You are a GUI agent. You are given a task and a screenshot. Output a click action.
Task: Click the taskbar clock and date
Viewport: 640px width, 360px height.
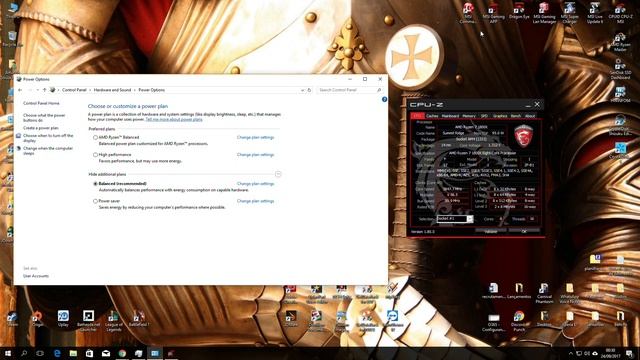[610, 353]
